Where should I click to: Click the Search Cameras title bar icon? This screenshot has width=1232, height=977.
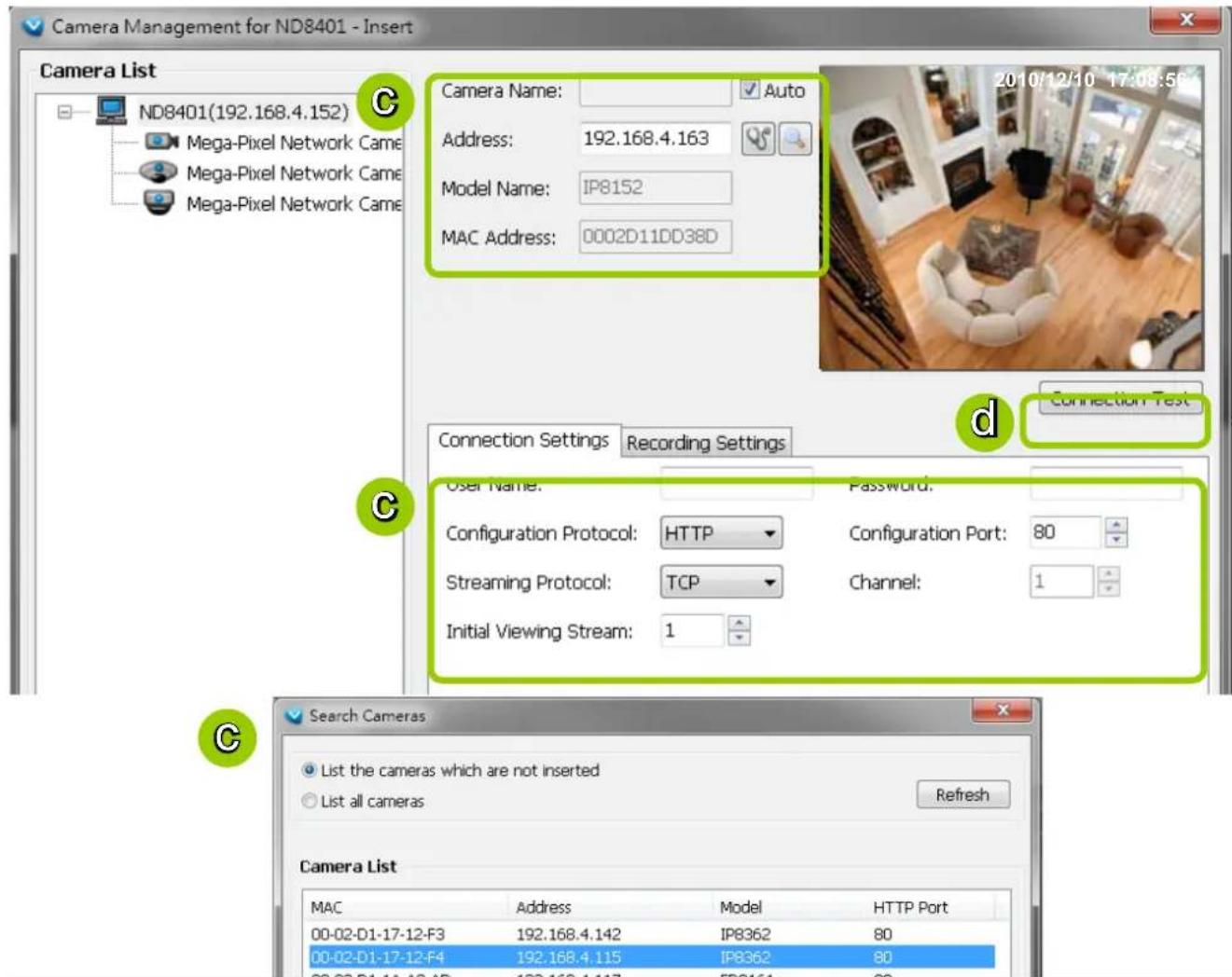tap(295, 716)
